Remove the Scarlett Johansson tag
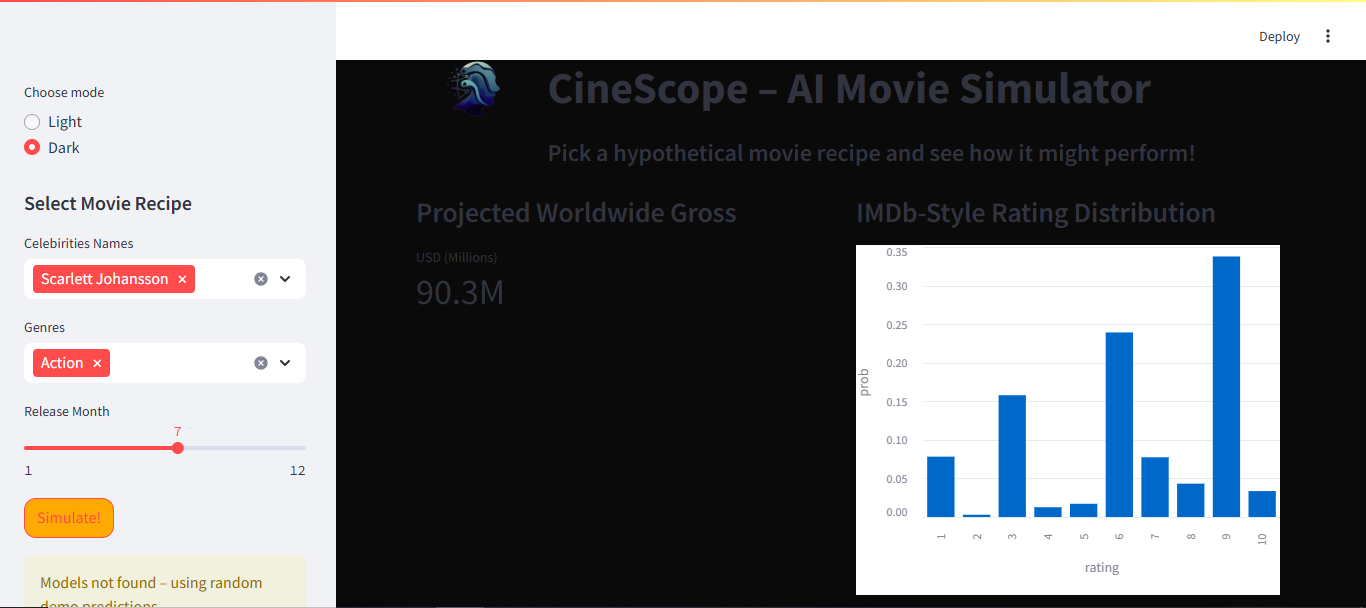Viewport: 1366px width, 608px height. point(182,280)
